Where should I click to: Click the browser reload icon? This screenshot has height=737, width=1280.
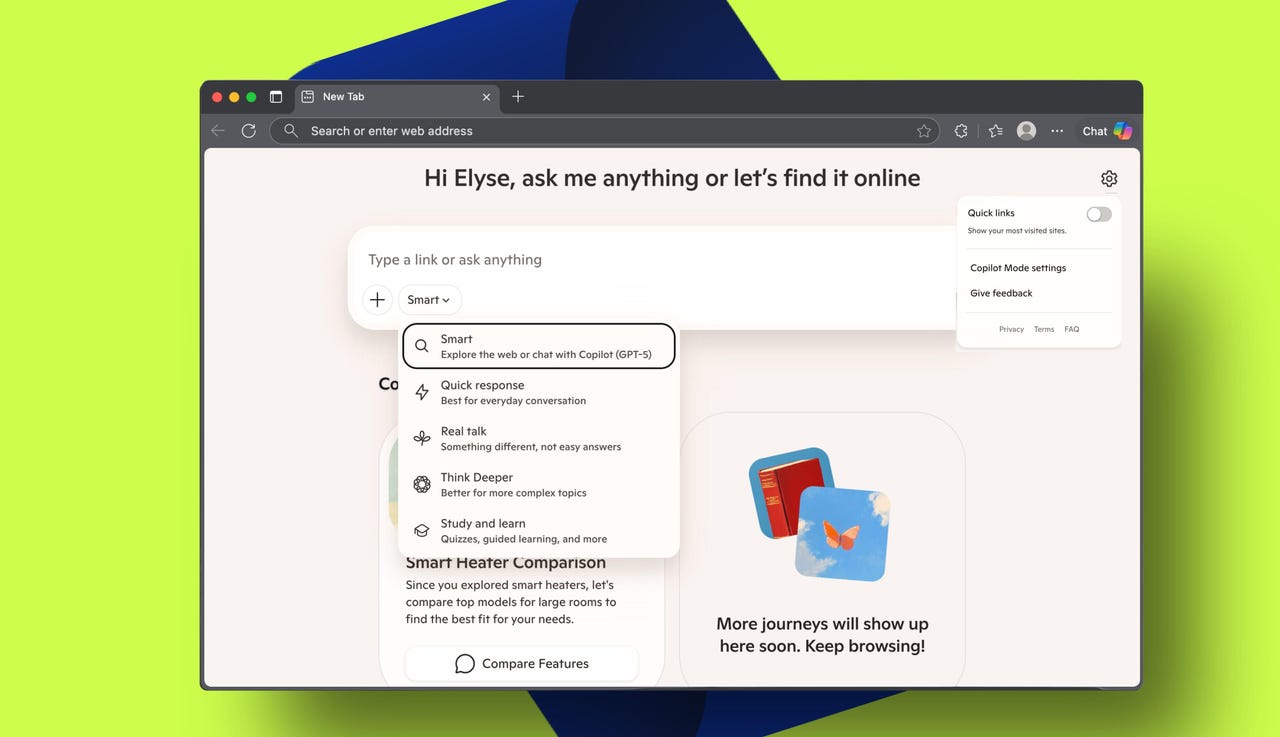tap(249, 131)
